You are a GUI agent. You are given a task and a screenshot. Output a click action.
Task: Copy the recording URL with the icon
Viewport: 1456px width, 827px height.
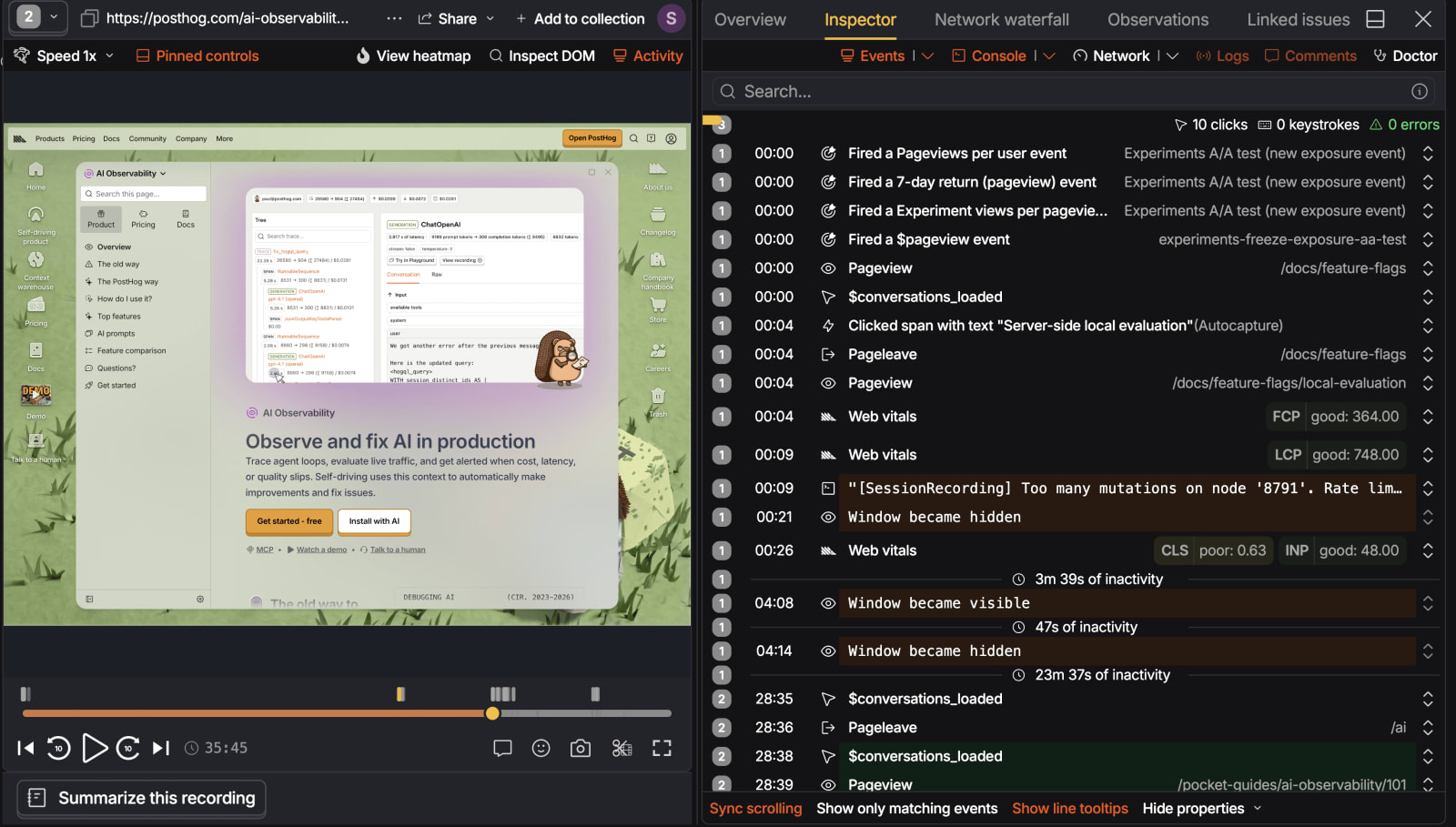click(x=89, y=18)
